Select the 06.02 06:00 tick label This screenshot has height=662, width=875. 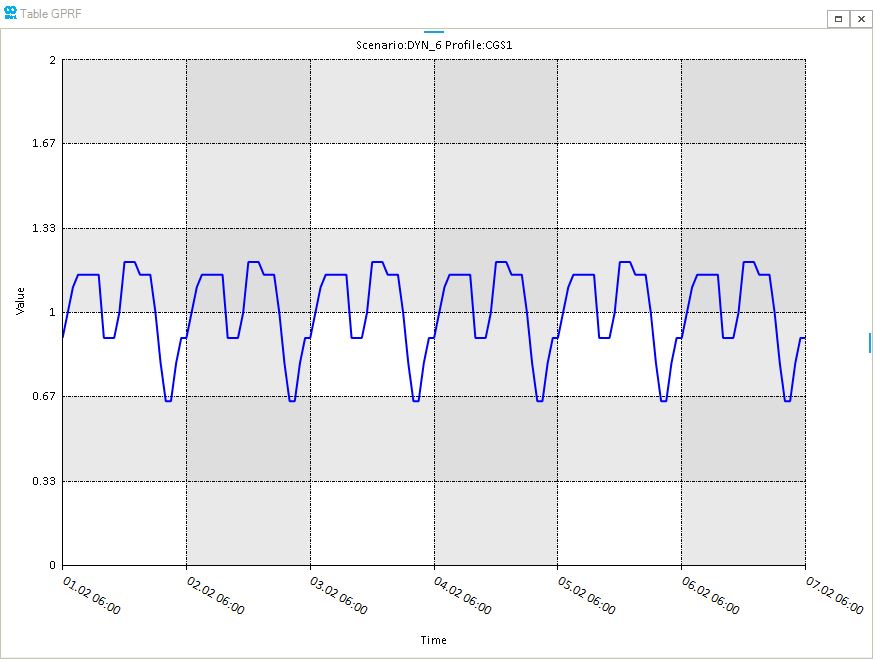[713, 593]
